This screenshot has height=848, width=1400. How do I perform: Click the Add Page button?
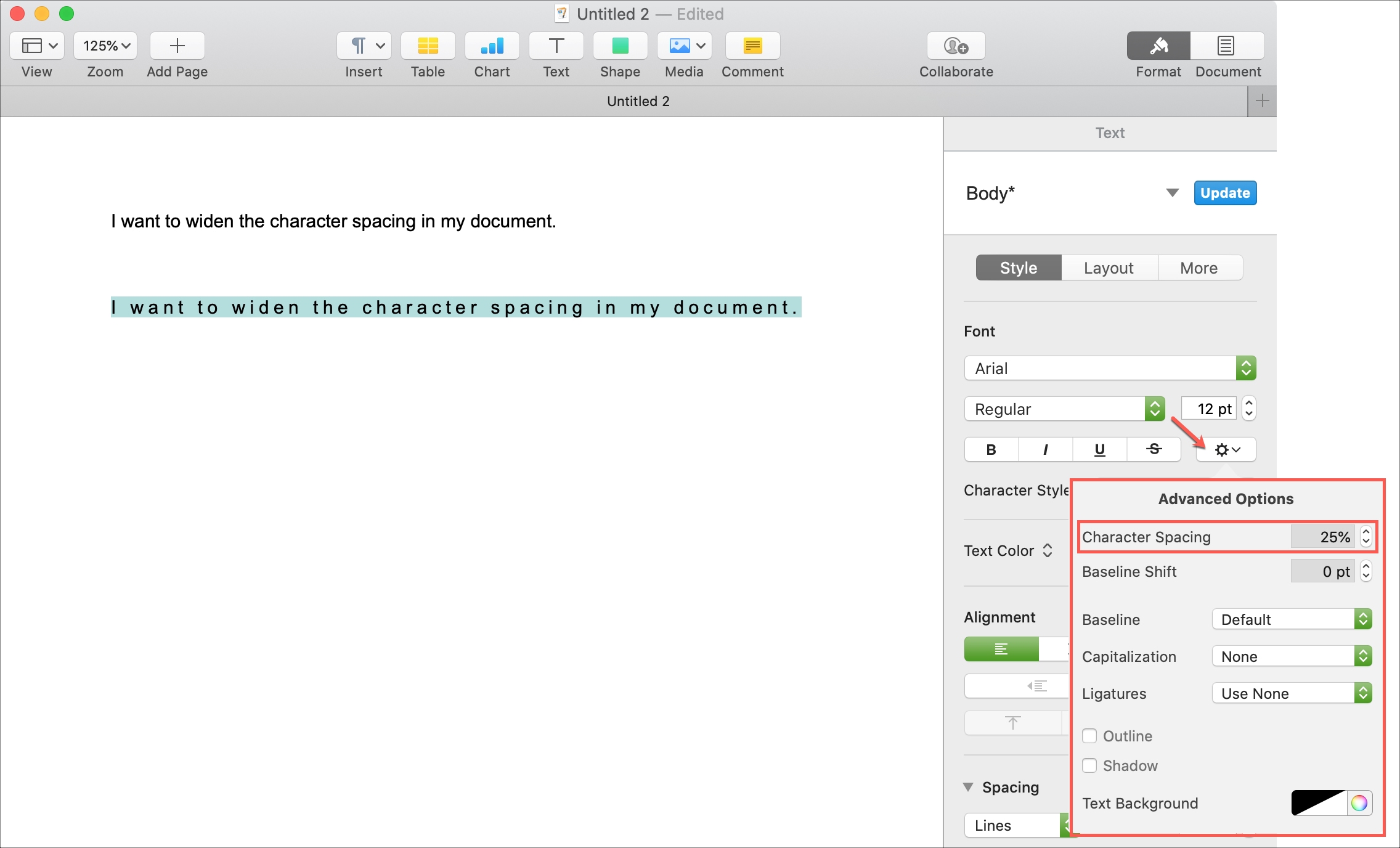[177, 46]
